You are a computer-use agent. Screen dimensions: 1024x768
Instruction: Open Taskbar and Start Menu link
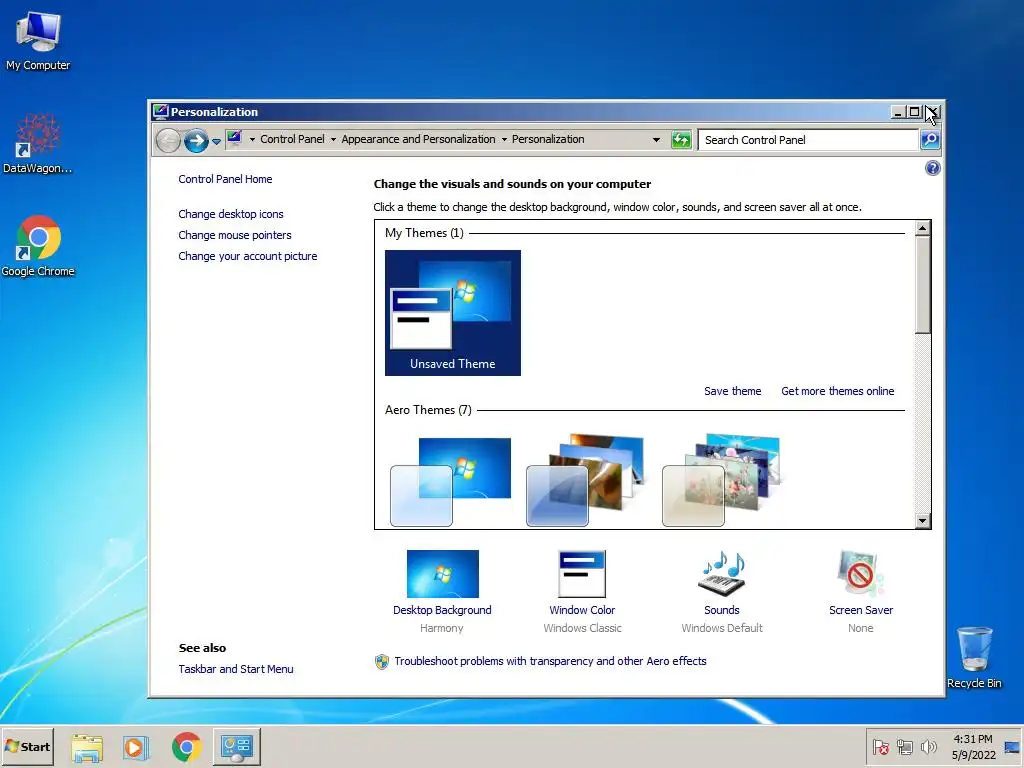tap(236, 669)
